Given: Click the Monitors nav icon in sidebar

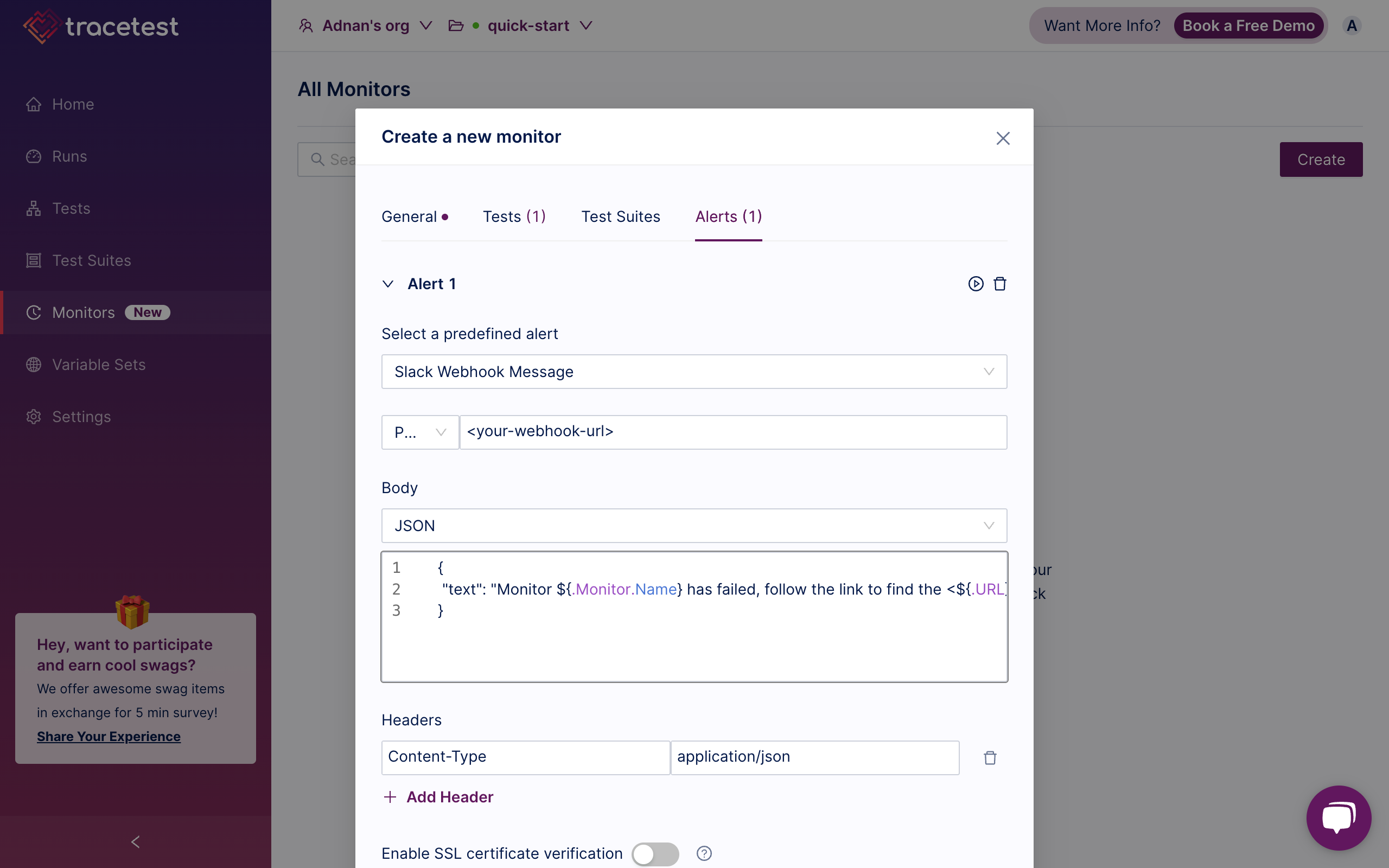Looking at the screenshot, I should [x=34, y=312].
